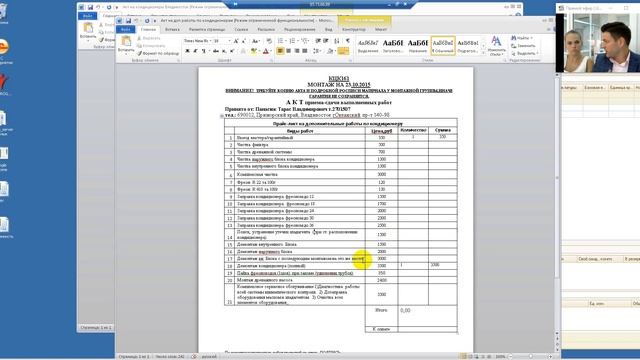
Task: Decrease the font size with Shrink Font
Action: click(x=244, y=41)
